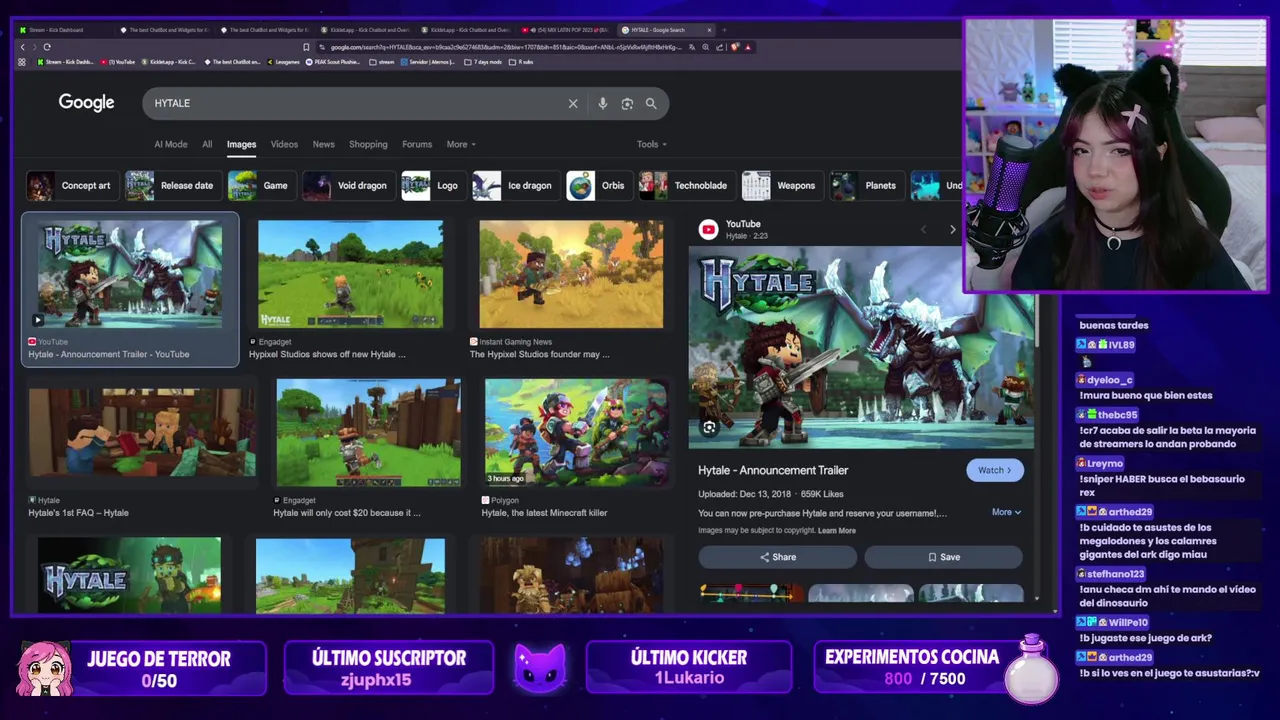1280x720 pixels.
Task: Click the Google logo
Action: (x=86, y=102)
